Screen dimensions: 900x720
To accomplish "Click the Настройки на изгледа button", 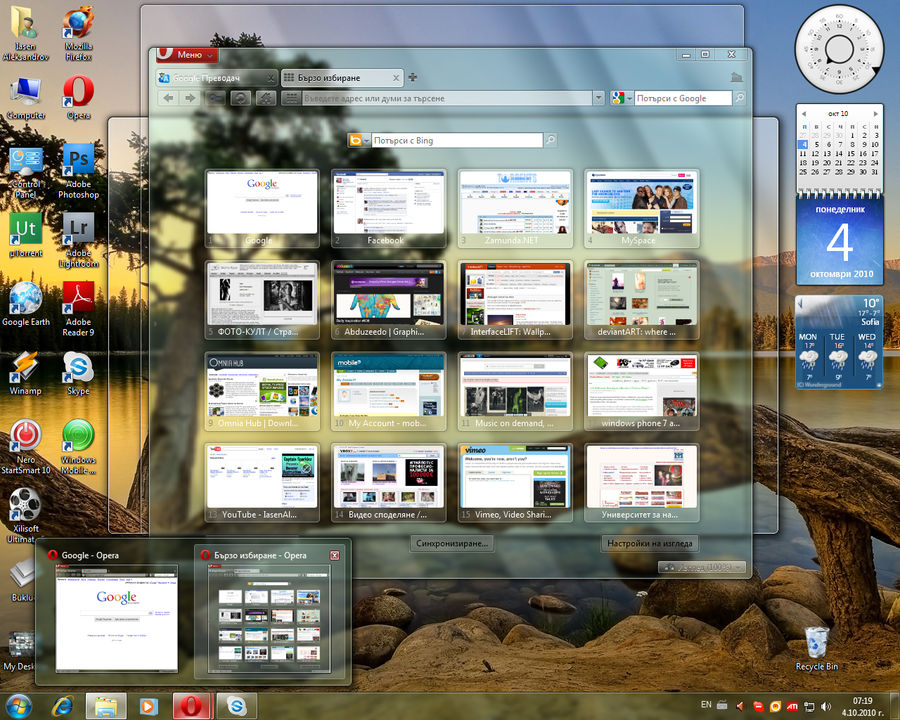I will coord(650,543).
